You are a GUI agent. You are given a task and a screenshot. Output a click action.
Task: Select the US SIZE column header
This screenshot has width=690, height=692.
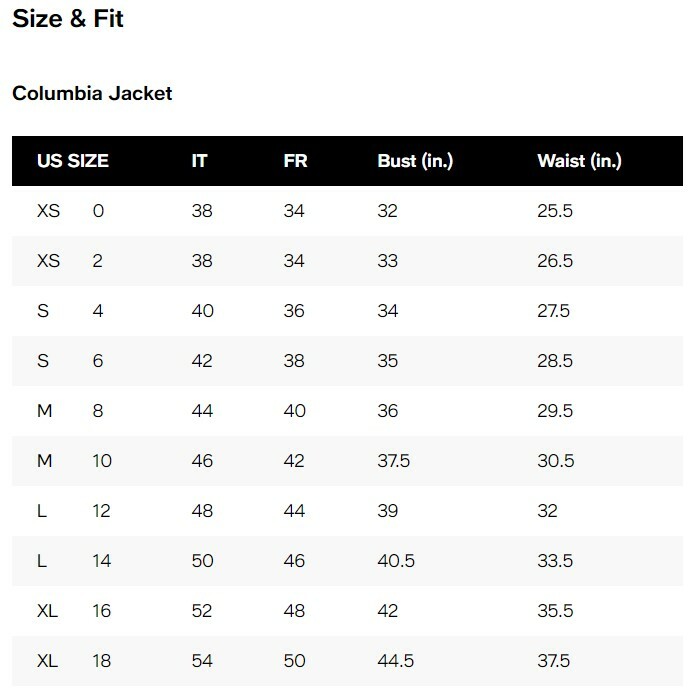(73, 161)
